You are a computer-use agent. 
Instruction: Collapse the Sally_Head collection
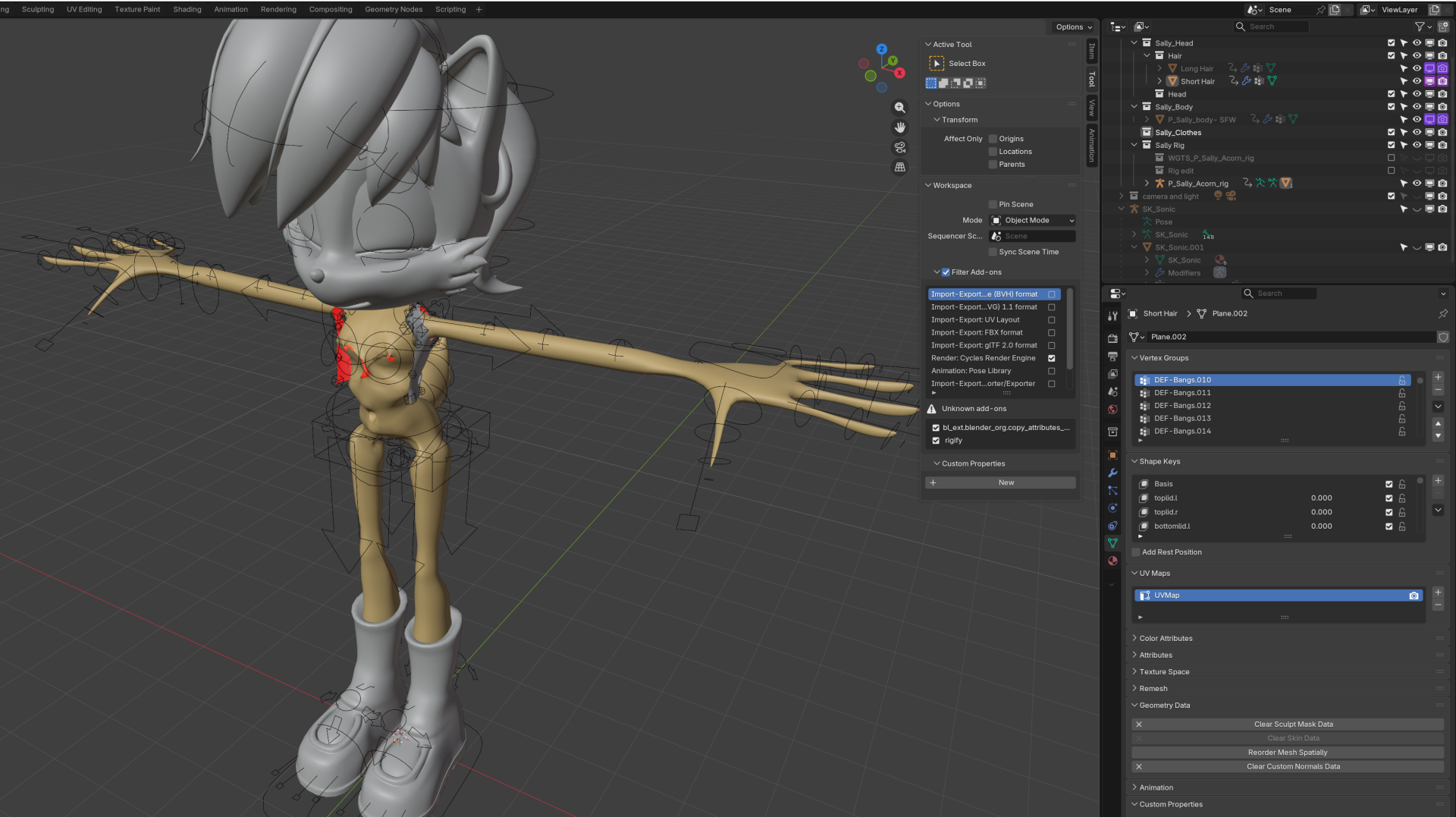tap(1134, 43)
